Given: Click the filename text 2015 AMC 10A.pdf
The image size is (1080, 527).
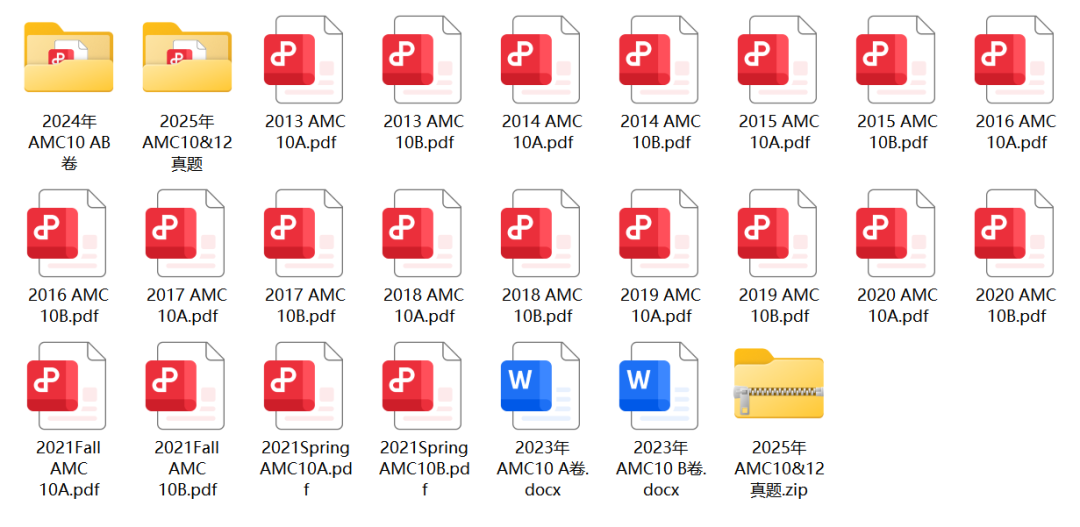Looking at the screenshot, I should (x=780, y=132).
